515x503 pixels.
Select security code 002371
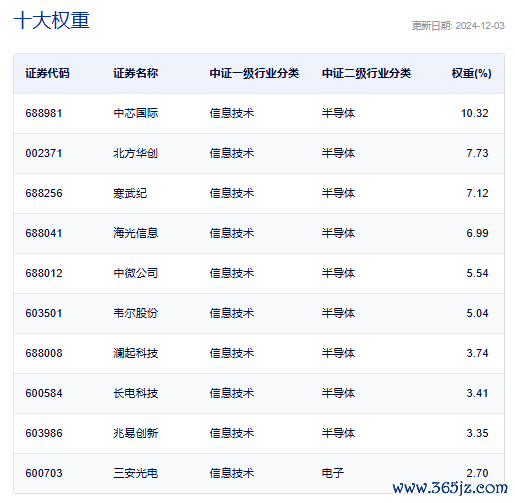44,153
